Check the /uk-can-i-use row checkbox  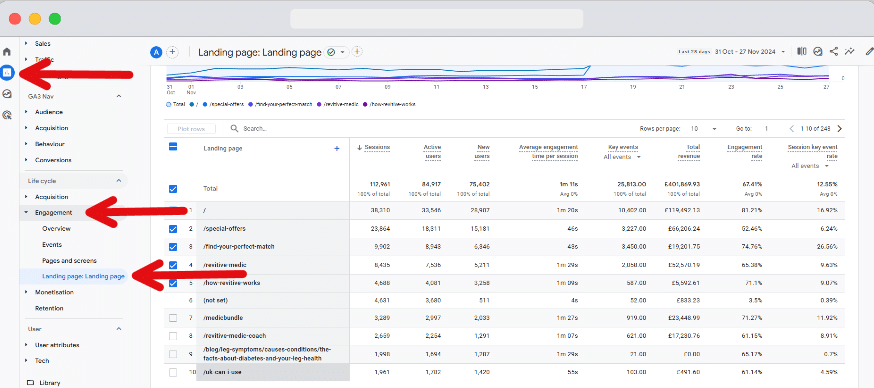pyautogui.click(x=173, y=372)
